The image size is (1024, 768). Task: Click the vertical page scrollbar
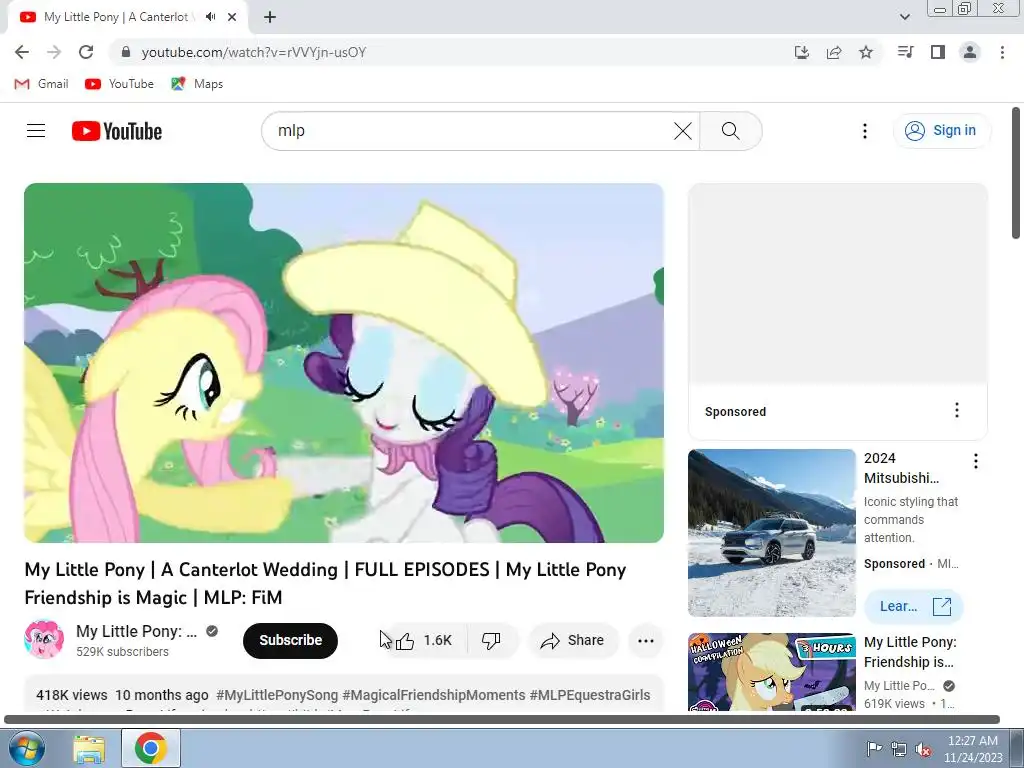(1016, 173)
